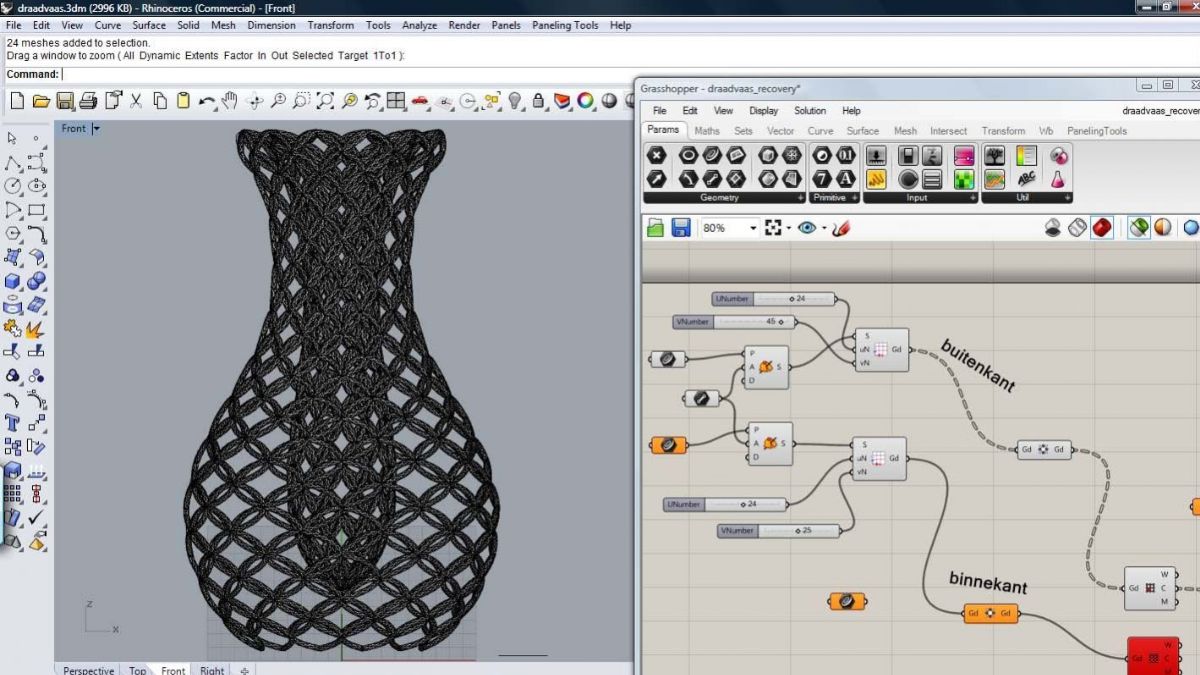Screen dimensions: 1200x675
Task: Switch to Right viewport tab
Action: [212, 670]
